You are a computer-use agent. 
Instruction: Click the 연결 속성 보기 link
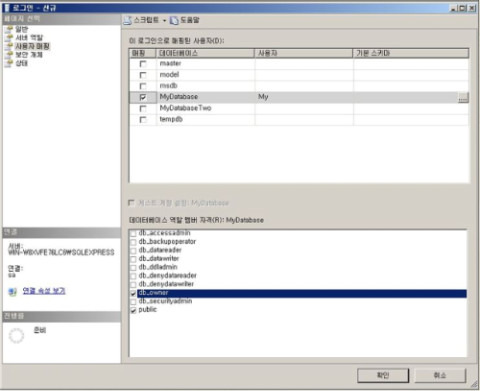pyautogui.click(x=44, y=291)
